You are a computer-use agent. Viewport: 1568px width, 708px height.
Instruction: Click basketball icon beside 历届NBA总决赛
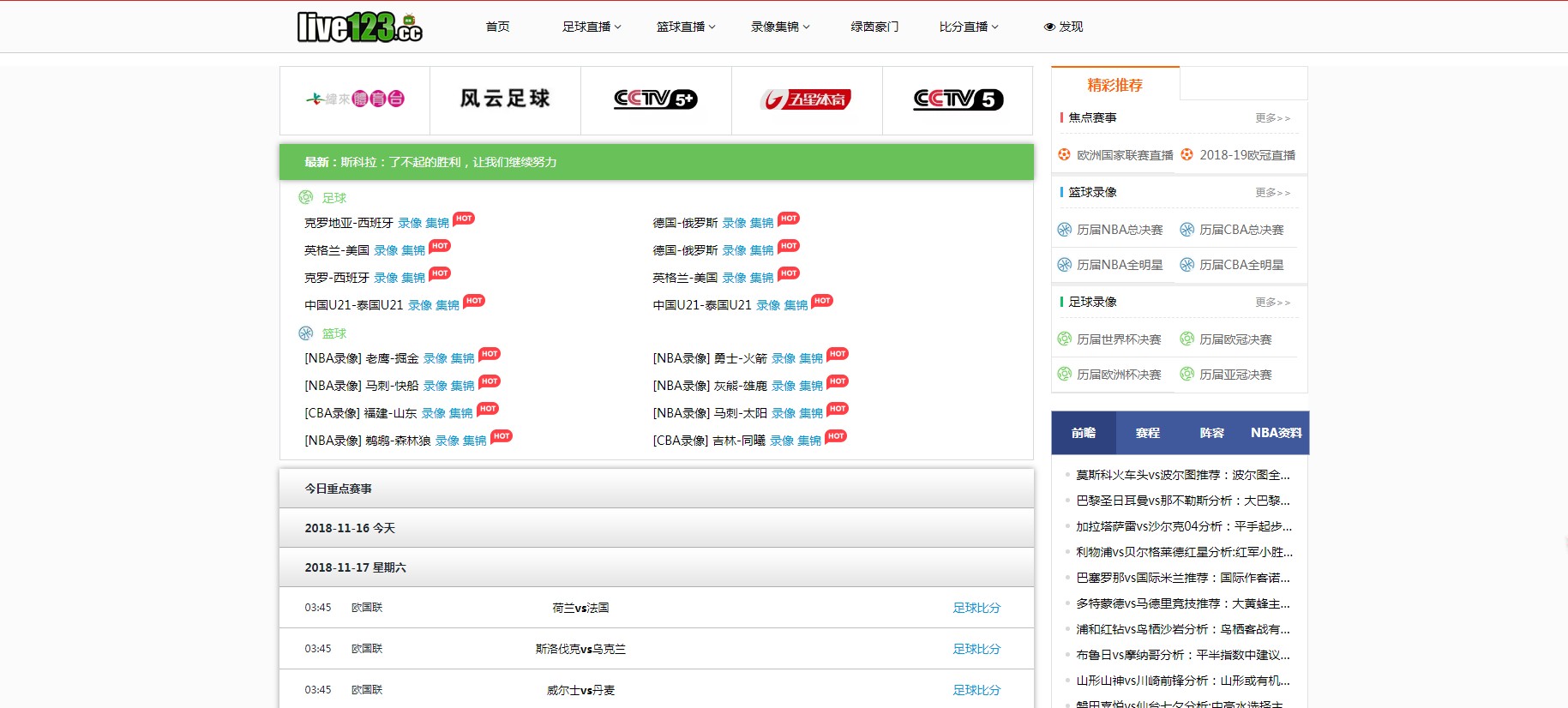point(1064,230)
